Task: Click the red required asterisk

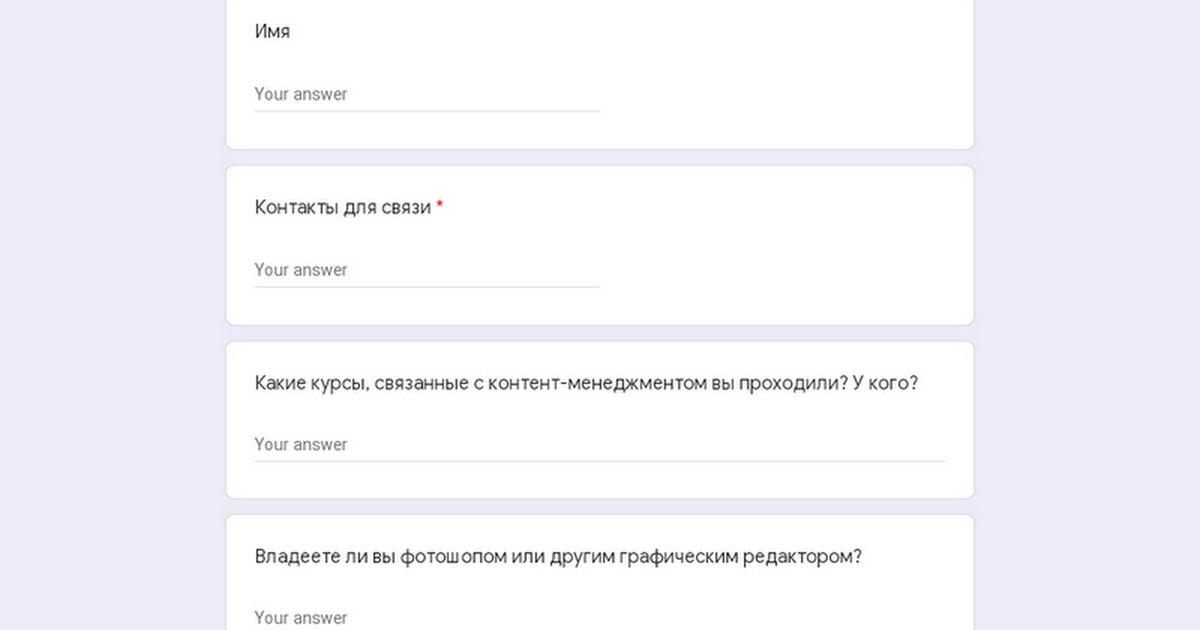Action: [x=440, y=205]
